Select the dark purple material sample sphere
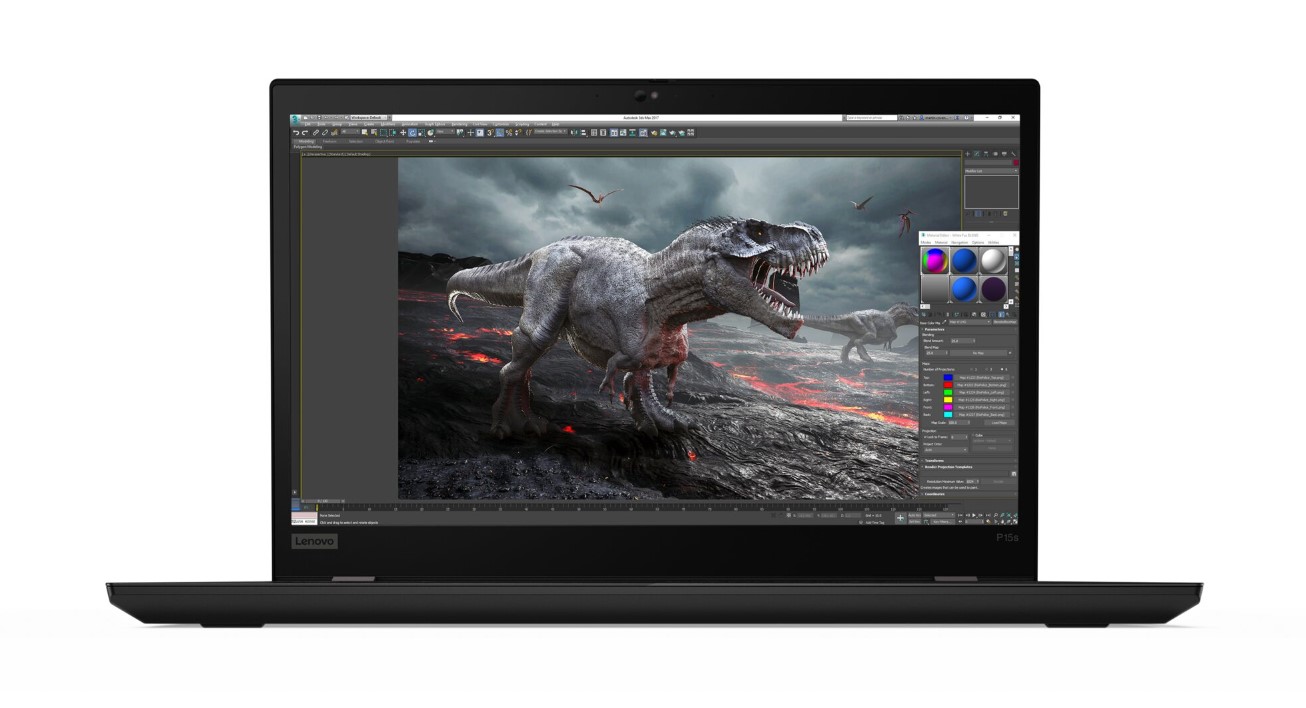The height and width of the screenshot is (708, 1306). [993, 289]
